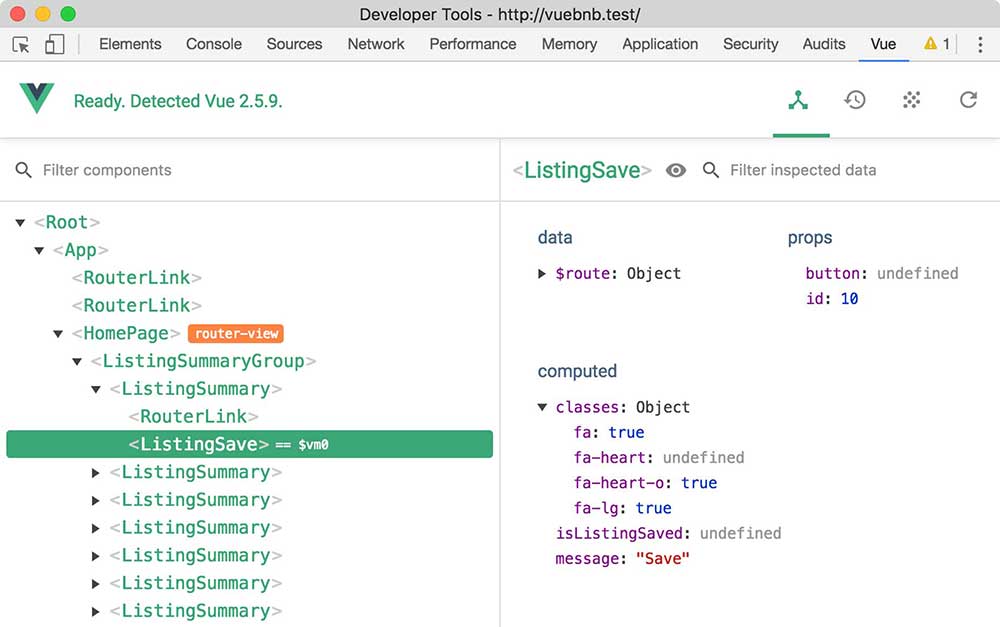The image size is (1000, 627).
Task: Collapse the HomePage component node arrow
Action: click(58, 334)
